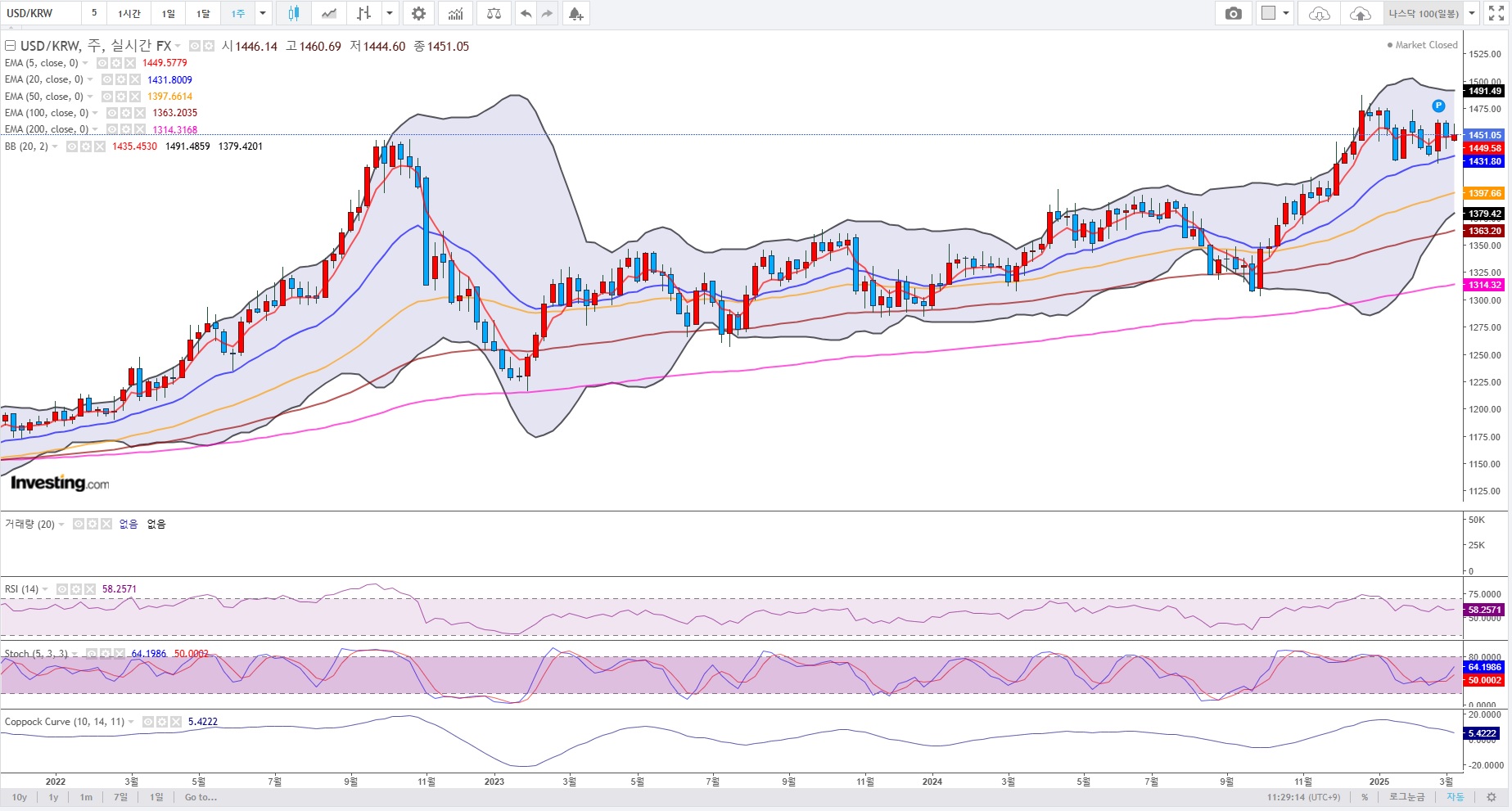This screenshot has height=811, width=1512.
Task: Hide the RSI (14) indicator
Action: 62,589
